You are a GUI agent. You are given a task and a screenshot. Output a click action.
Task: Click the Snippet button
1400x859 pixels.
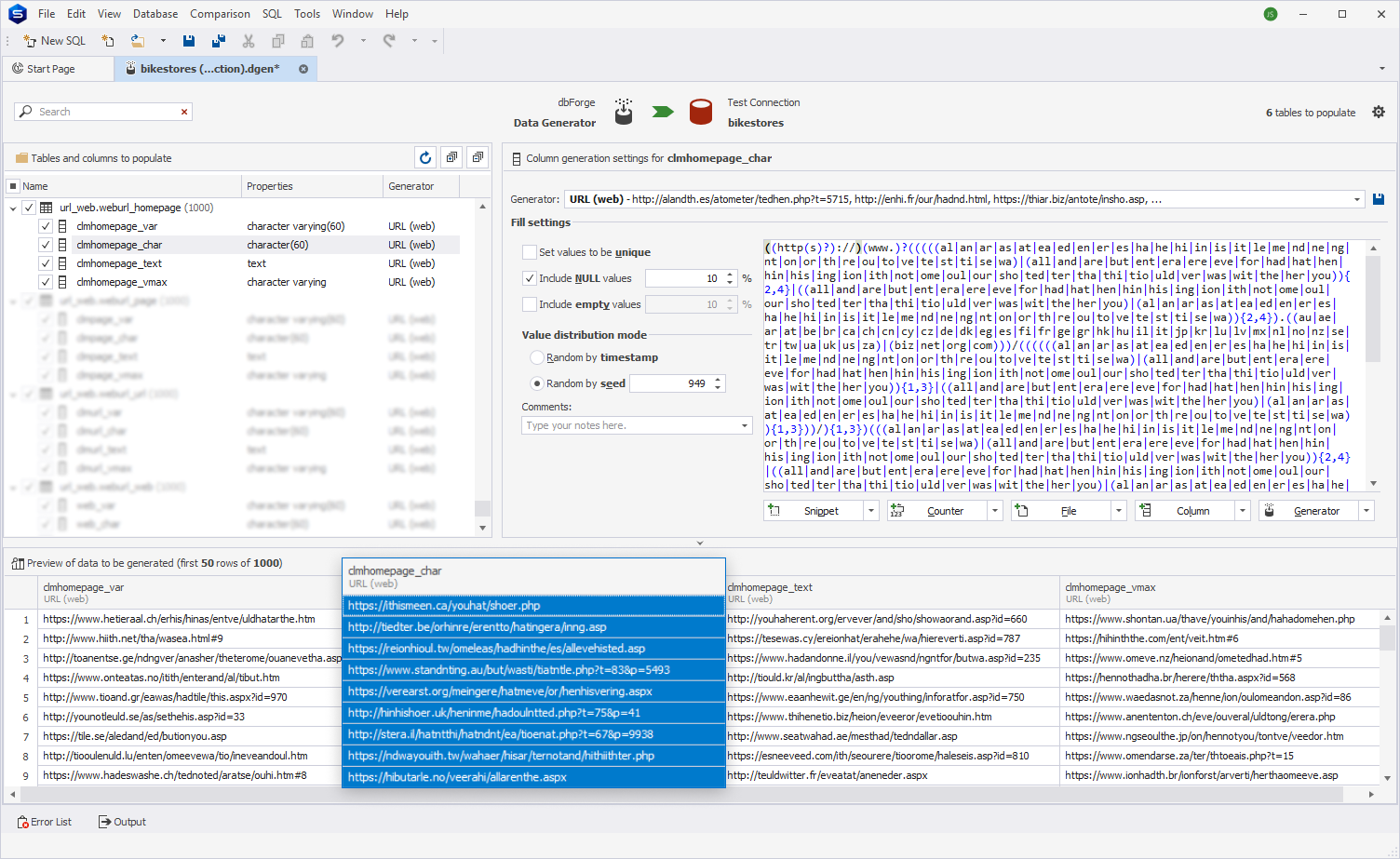coord(814,511)
